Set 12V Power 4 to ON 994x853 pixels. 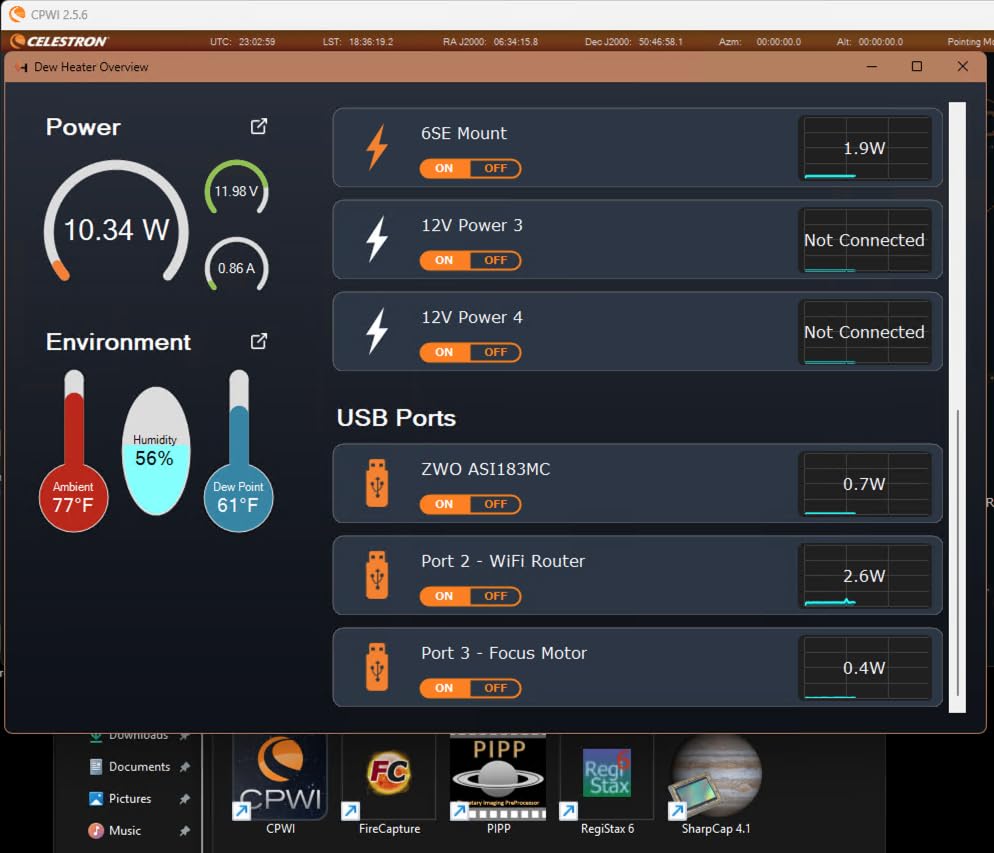(444, 352)
